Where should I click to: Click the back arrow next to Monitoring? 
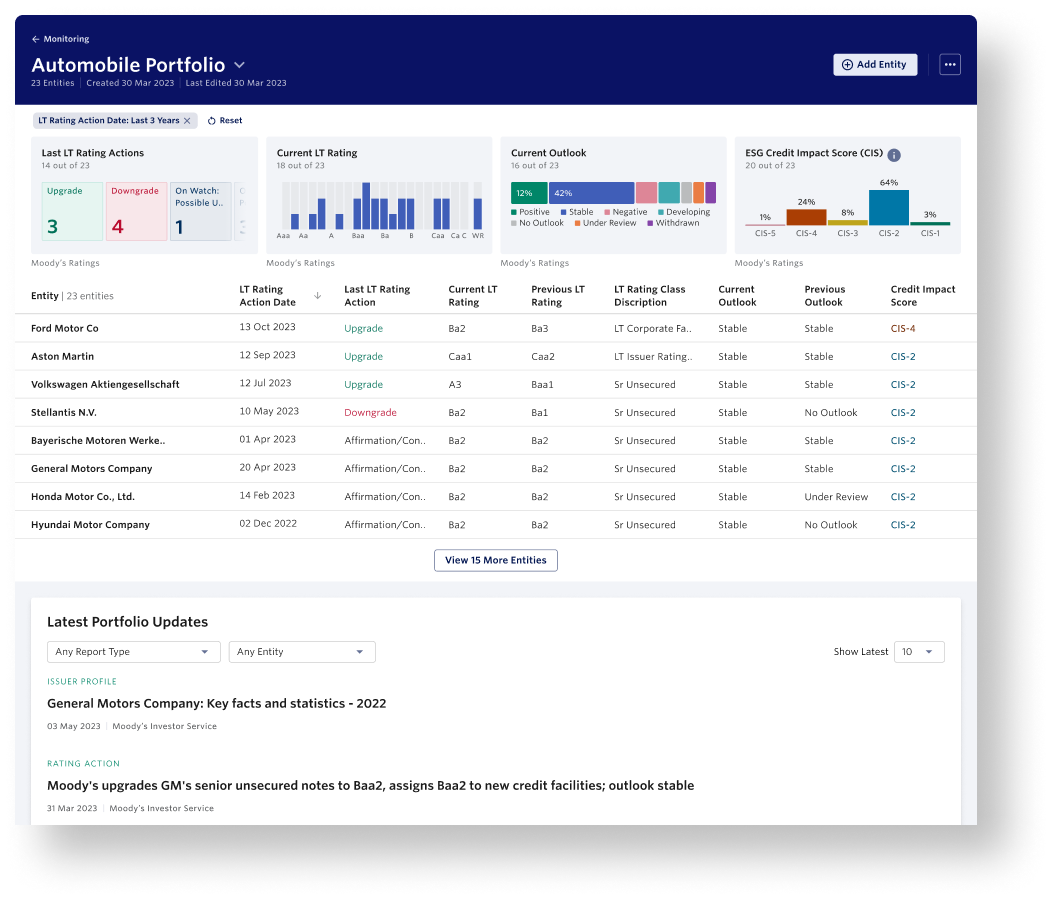pos(36,39)
